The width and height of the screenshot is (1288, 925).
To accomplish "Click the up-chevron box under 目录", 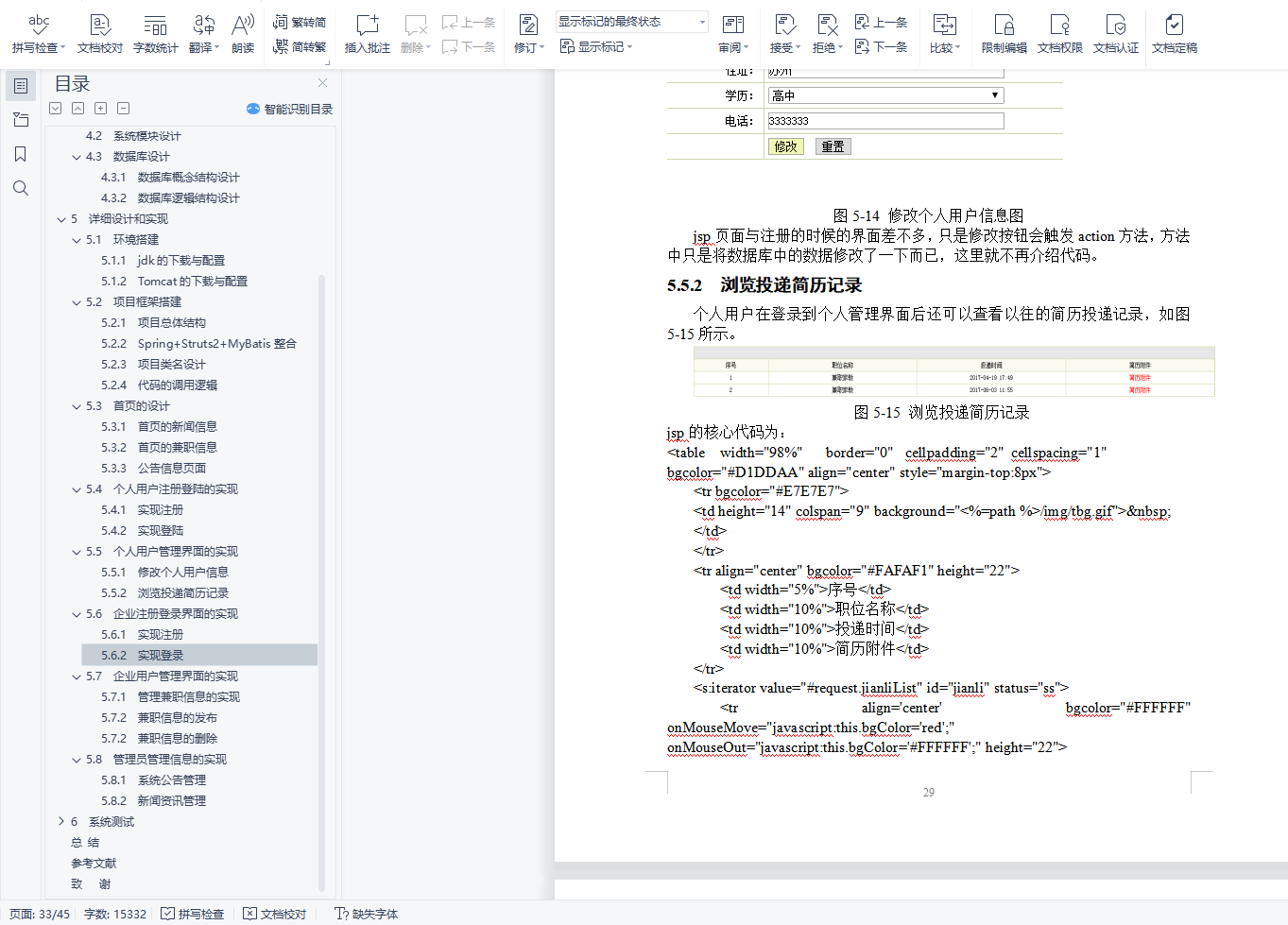I will 78,109.
